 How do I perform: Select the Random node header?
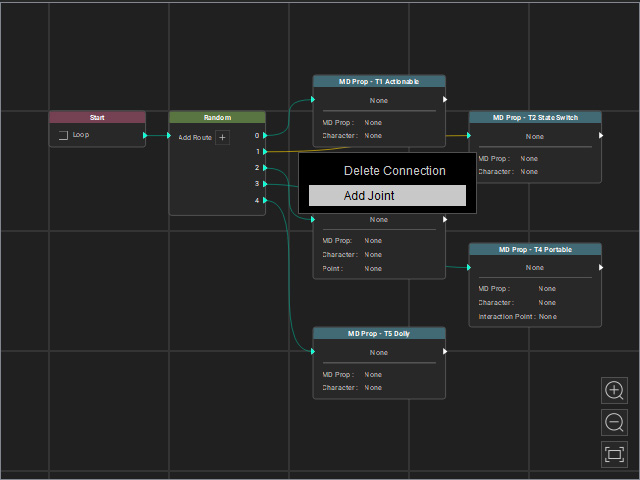click(217, 118)
